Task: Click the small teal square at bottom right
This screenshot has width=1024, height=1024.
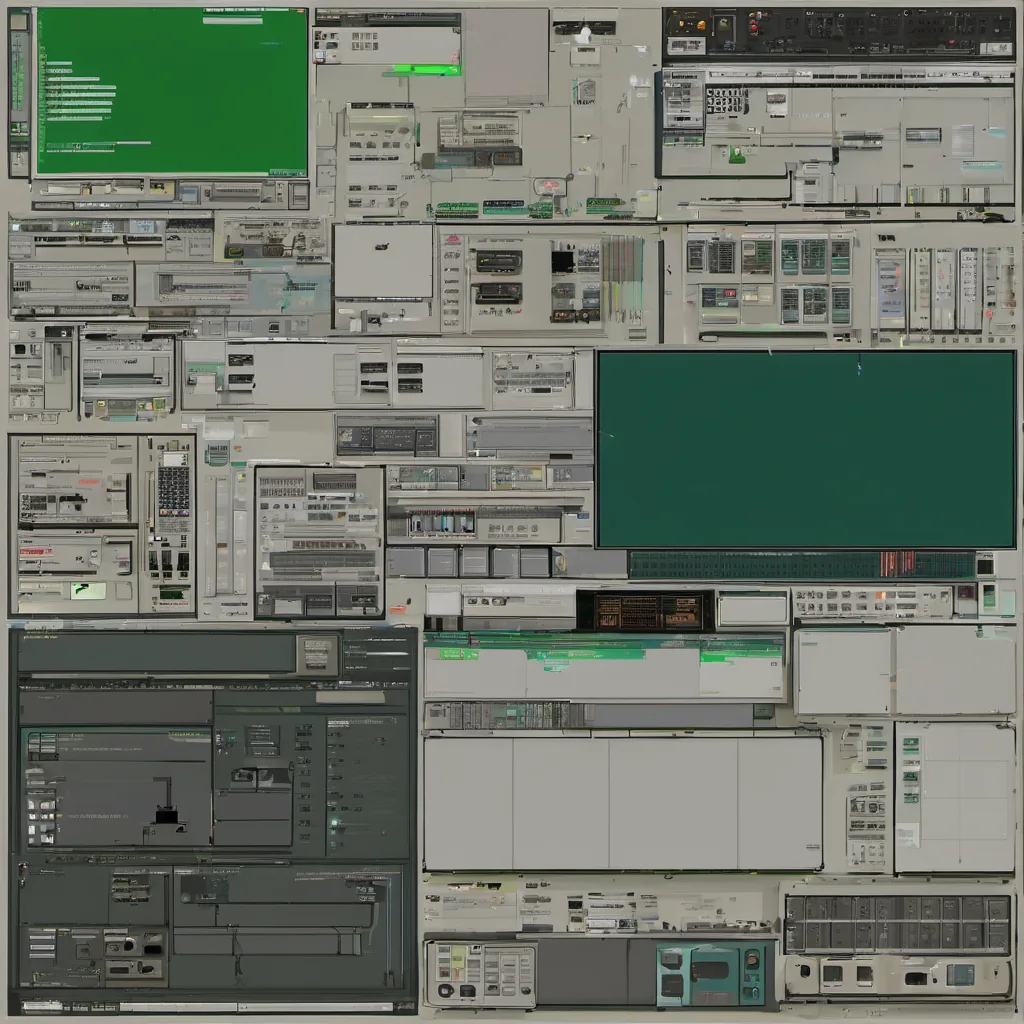Action: pyautogui.click(x=960, y=974)
